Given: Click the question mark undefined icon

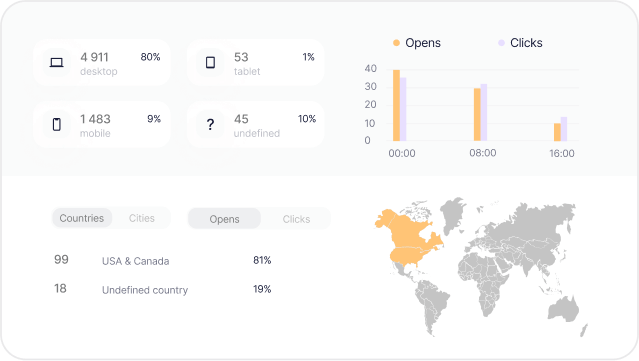Looking at the screenshot, I should coord(210,124).
